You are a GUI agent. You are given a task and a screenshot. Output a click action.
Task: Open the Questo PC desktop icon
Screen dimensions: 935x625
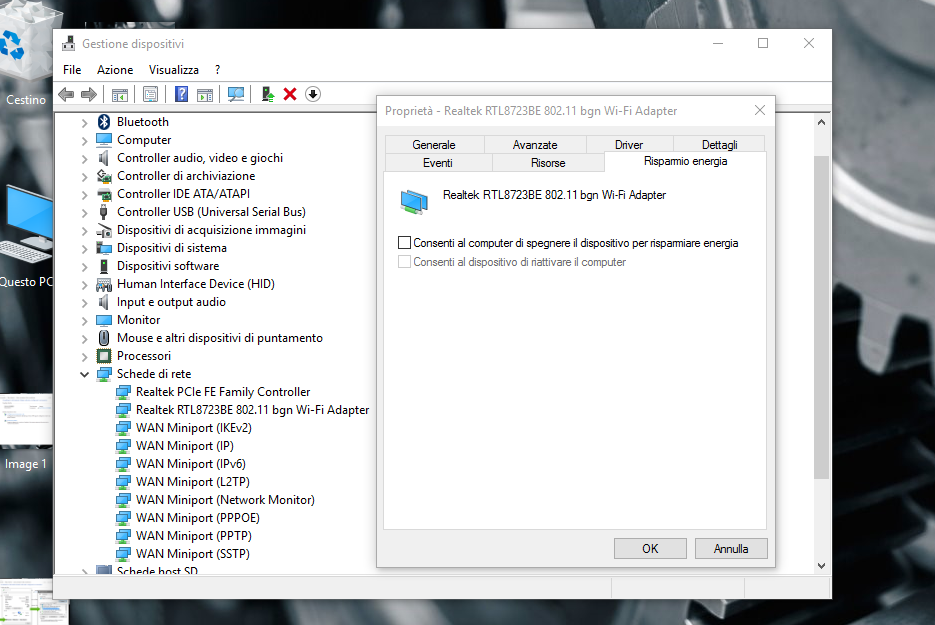[x=26, y=236]
